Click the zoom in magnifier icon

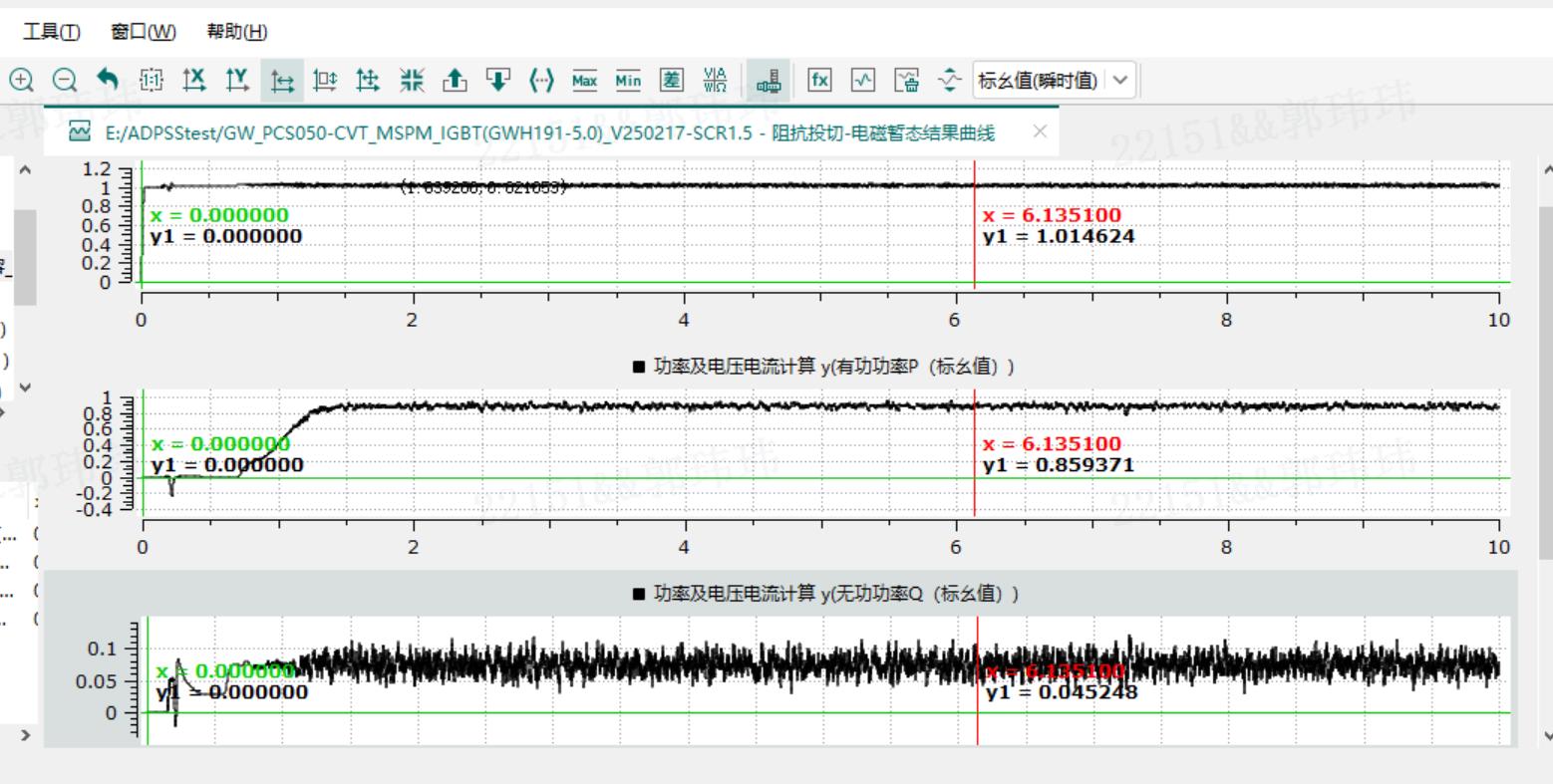point(21,80)
